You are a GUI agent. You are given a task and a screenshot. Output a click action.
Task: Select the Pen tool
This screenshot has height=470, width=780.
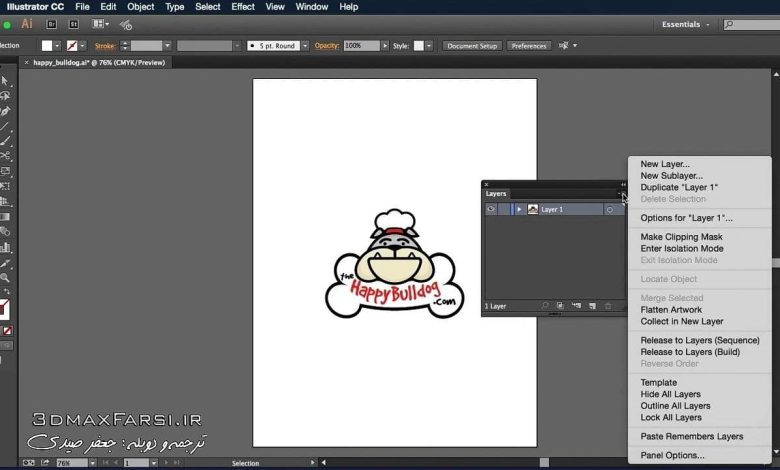tap(5, 111)
